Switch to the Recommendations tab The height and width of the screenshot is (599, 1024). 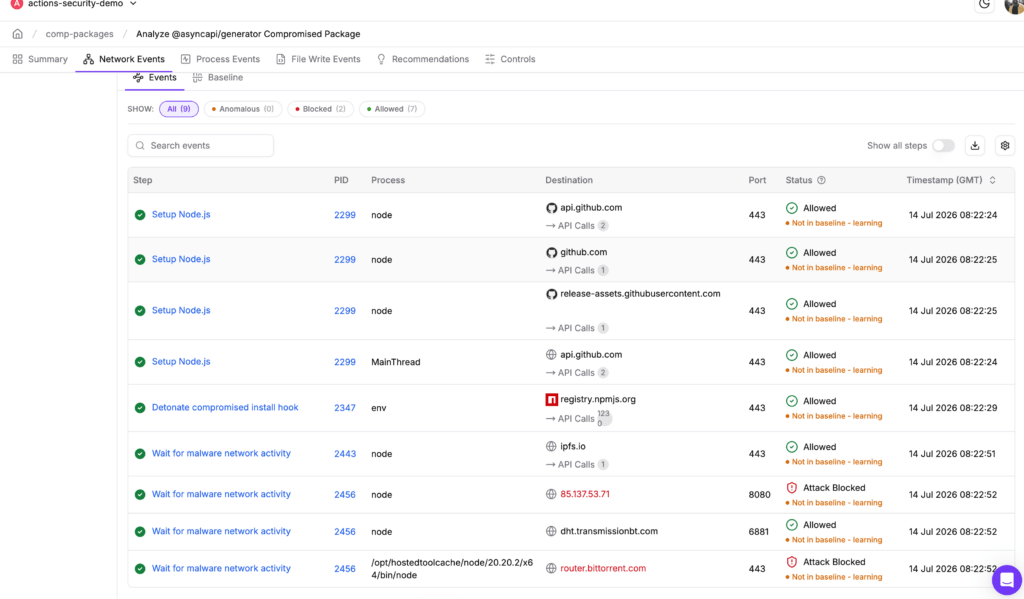click(x=423, y=59)
